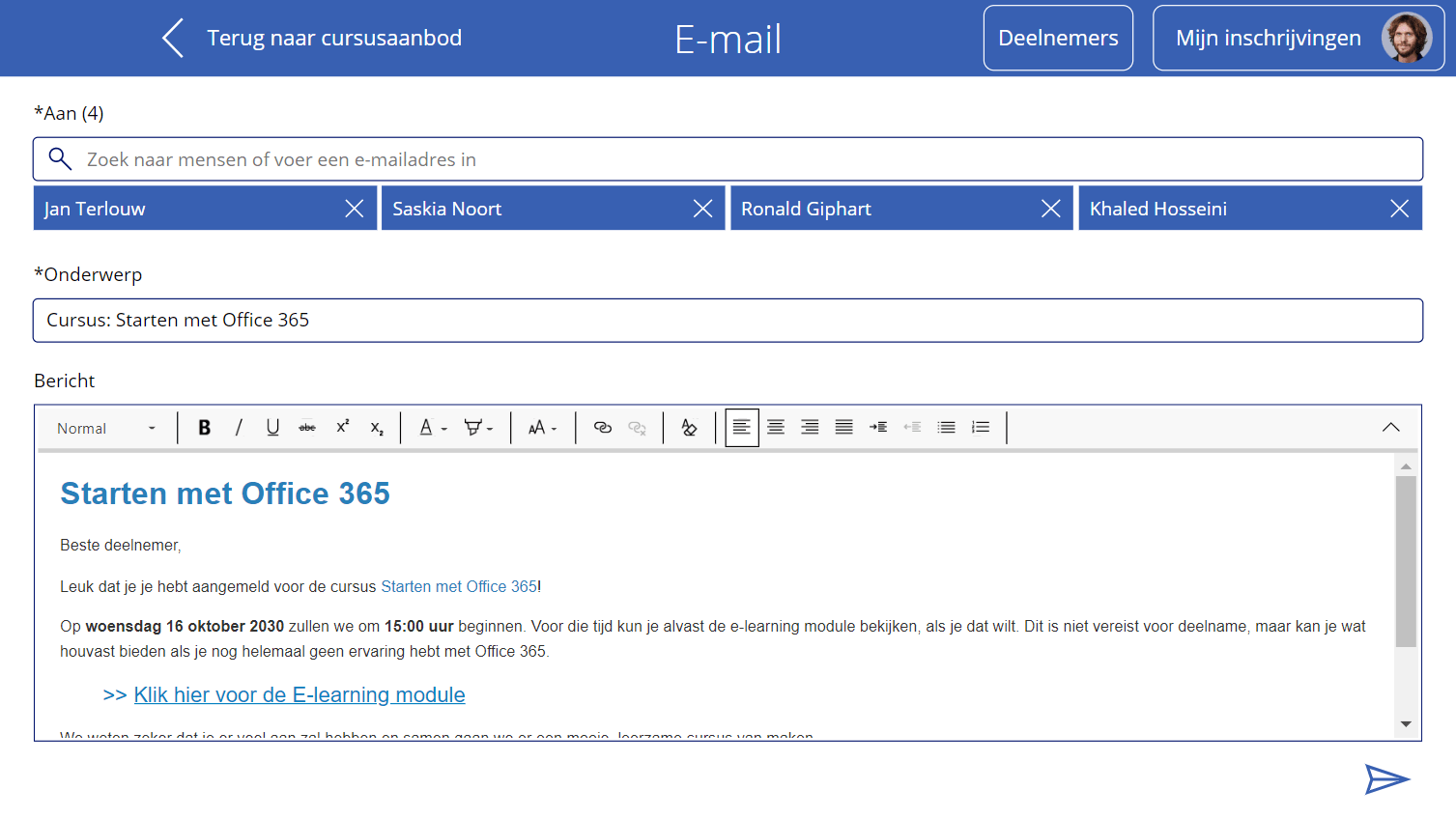Align text right
Screen dimensions: 1456x818
coord(810,427)
